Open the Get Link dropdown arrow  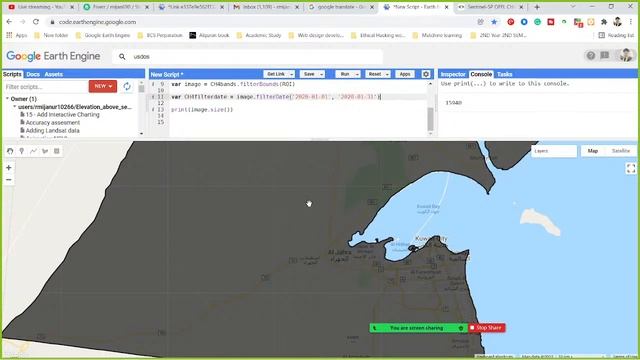coord(291,74)
